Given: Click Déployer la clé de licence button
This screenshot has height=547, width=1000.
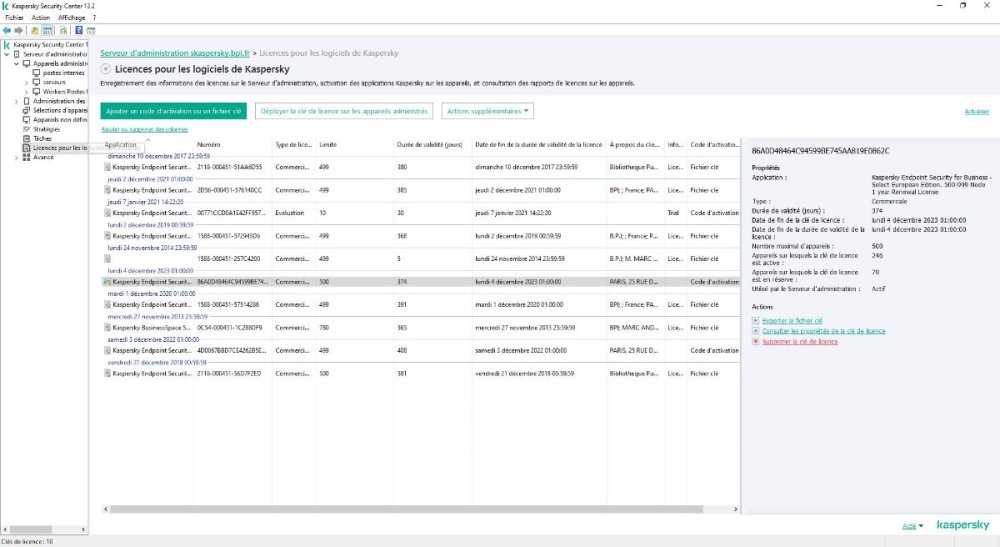Looking at the screenshot, I should coord(344,111).
